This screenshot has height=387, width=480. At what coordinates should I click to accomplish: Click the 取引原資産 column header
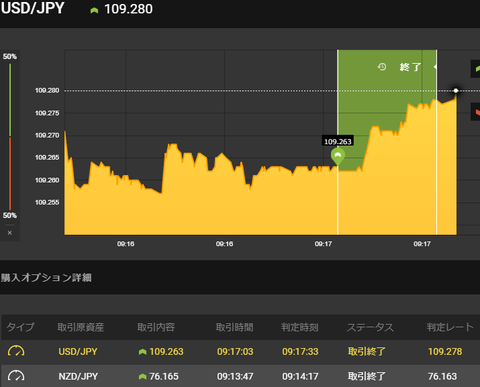(81, 327)
